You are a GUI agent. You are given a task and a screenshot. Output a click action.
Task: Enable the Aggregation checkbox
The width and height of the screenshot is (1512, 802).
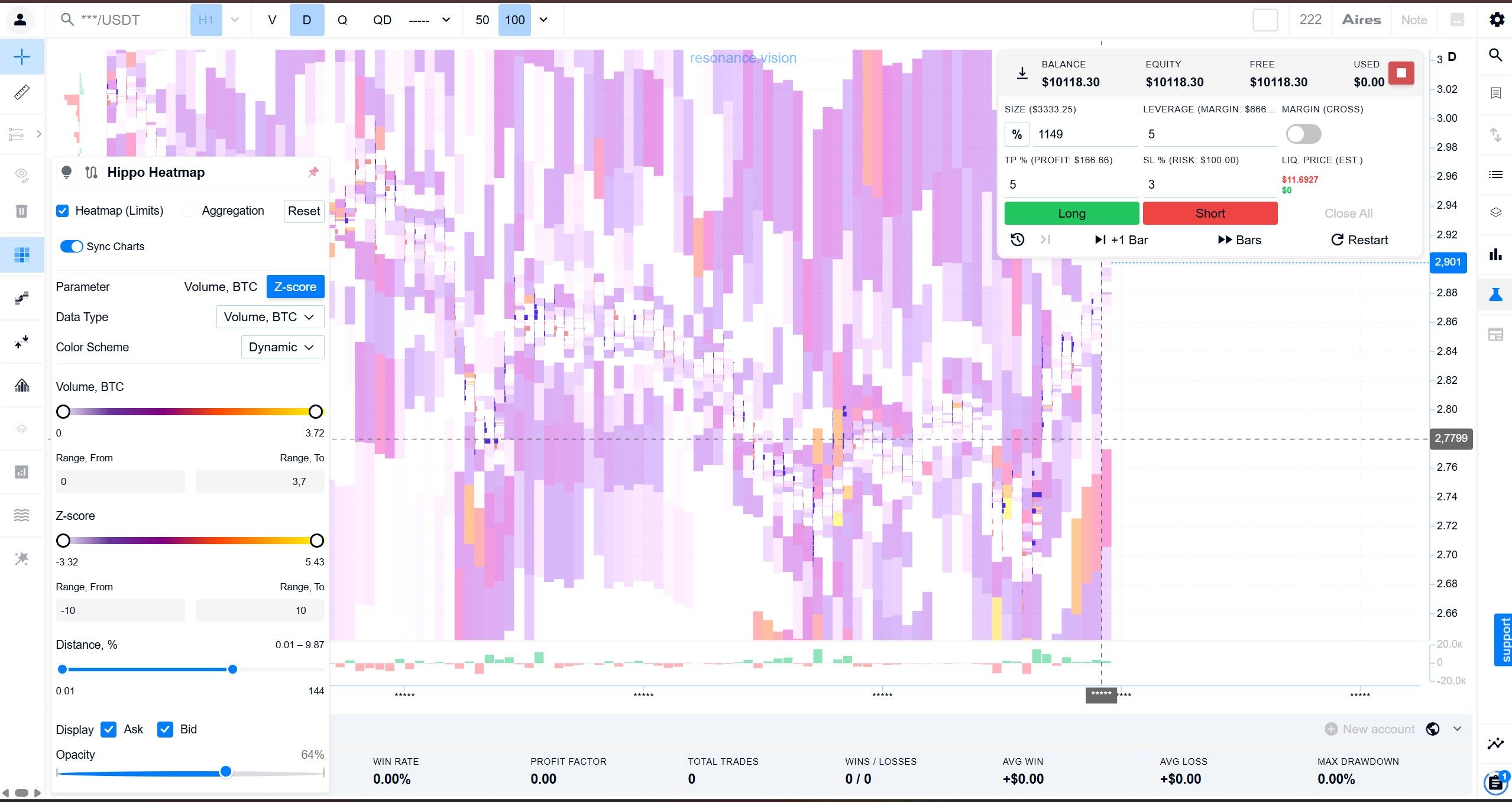189,211
